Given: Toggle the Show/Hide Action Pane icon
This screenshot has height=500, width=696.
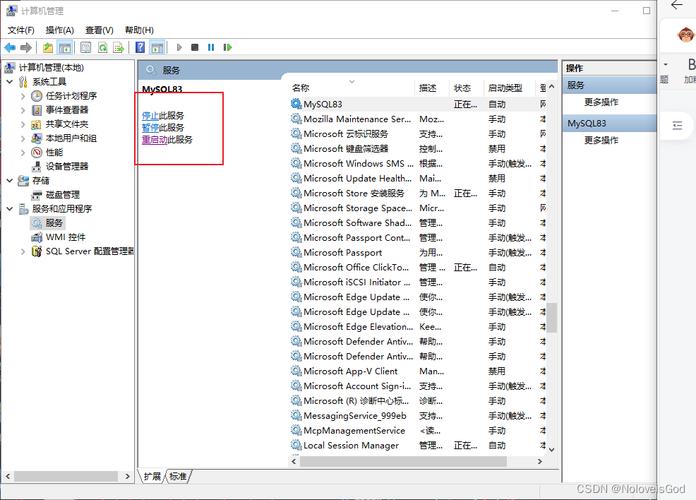Looking at the screenshot, I should pos(157,47).
